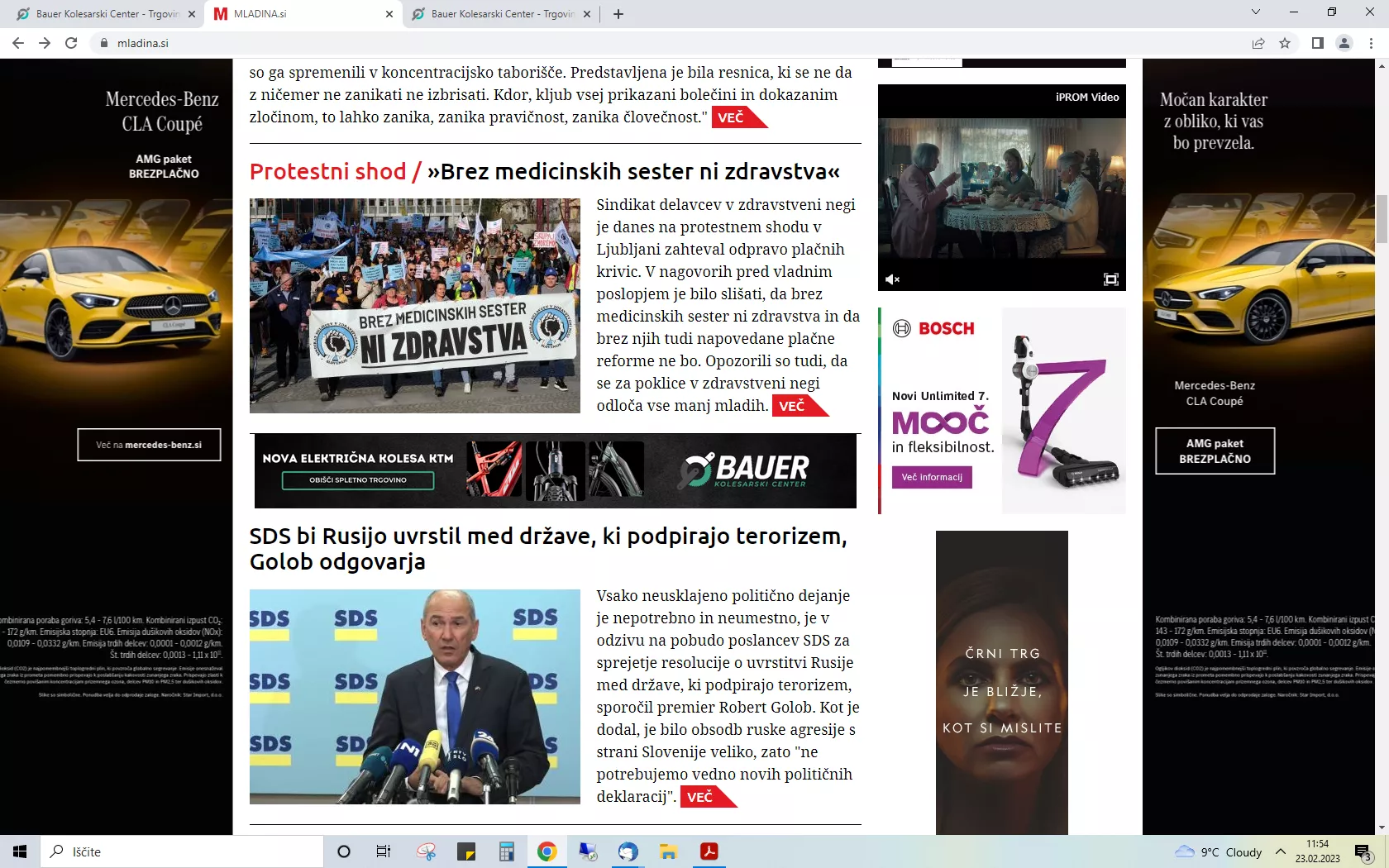Click the Bosch Več informacij button
The width and height of the screenshot is (1389, 868).
pyautogui.click(x=932, y=477)
